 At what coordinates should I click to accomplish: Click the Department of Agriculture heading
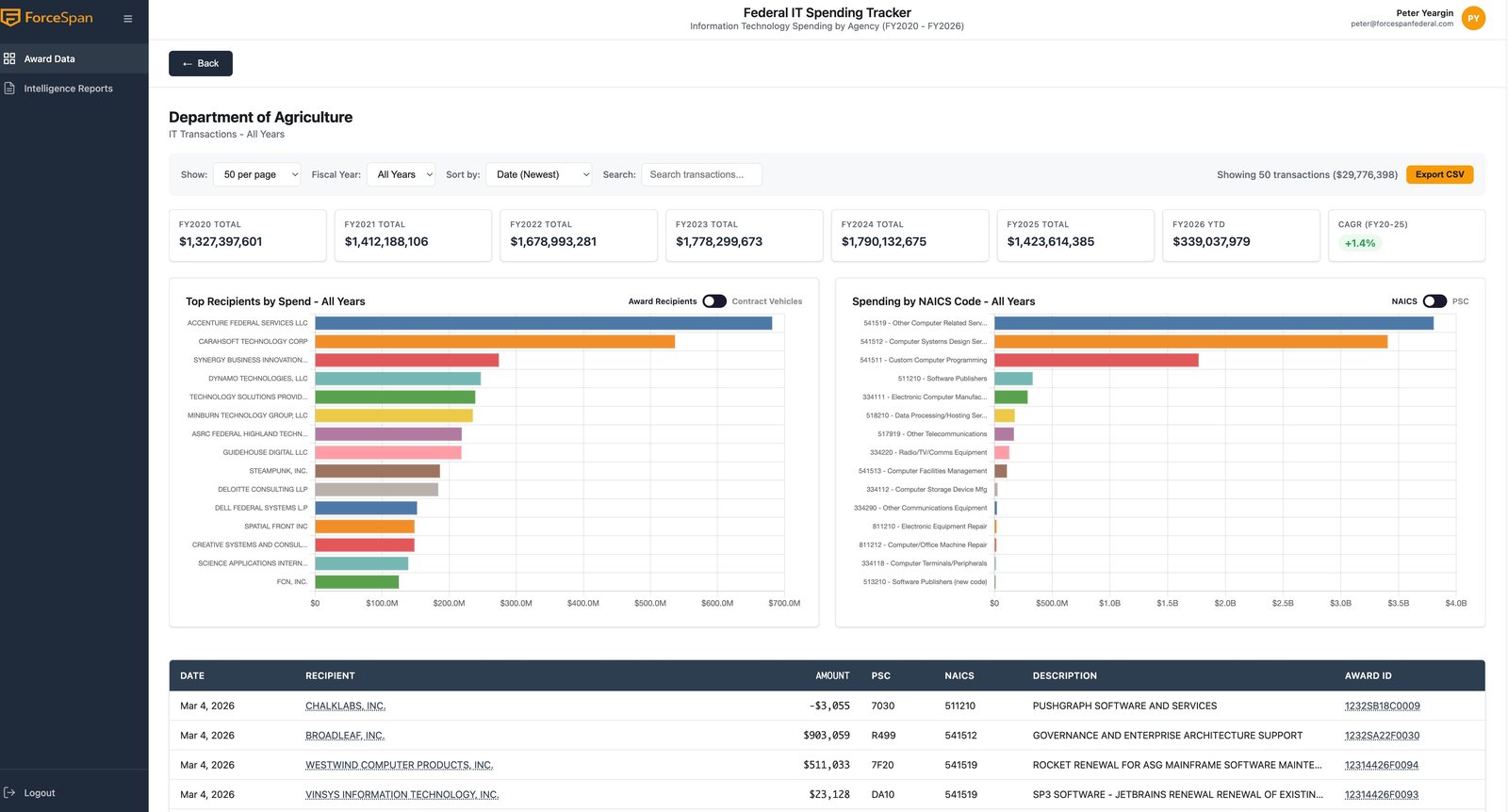(261, 117)
